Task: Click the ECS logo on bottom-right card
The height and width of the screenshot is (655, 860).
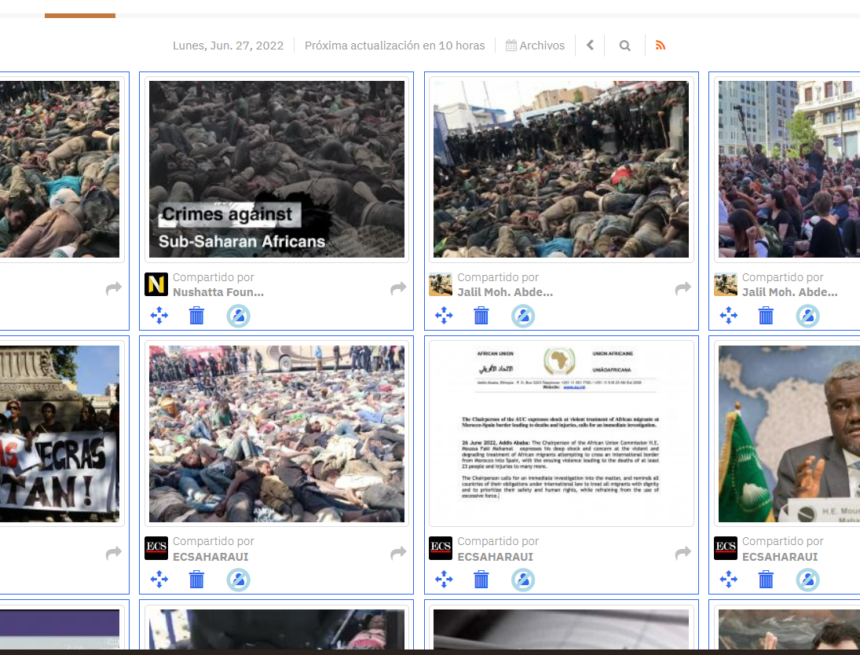Action: pyautogui.click(x=725, y=548)
